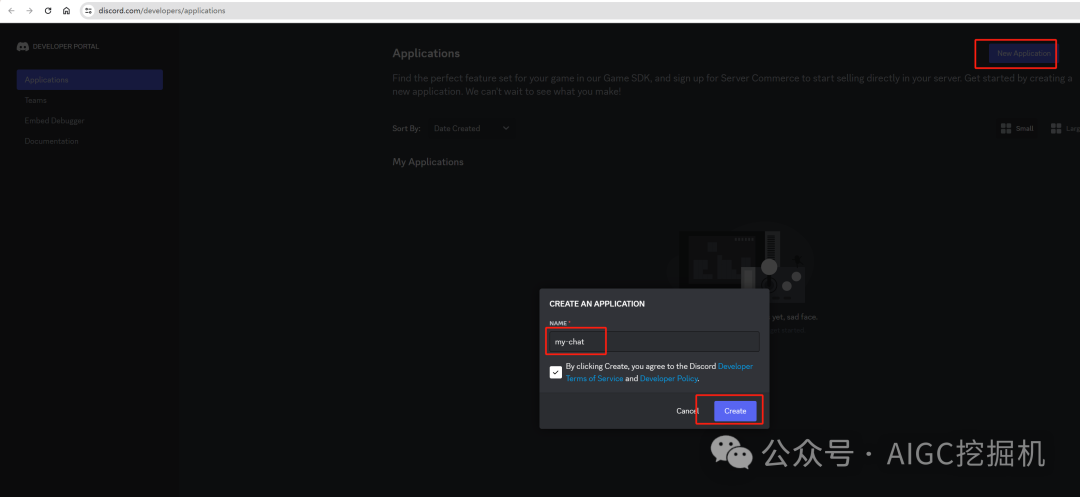Cancel the Create an Application dialog
This screenshot has width=1080, height=497.
point(687,411)
